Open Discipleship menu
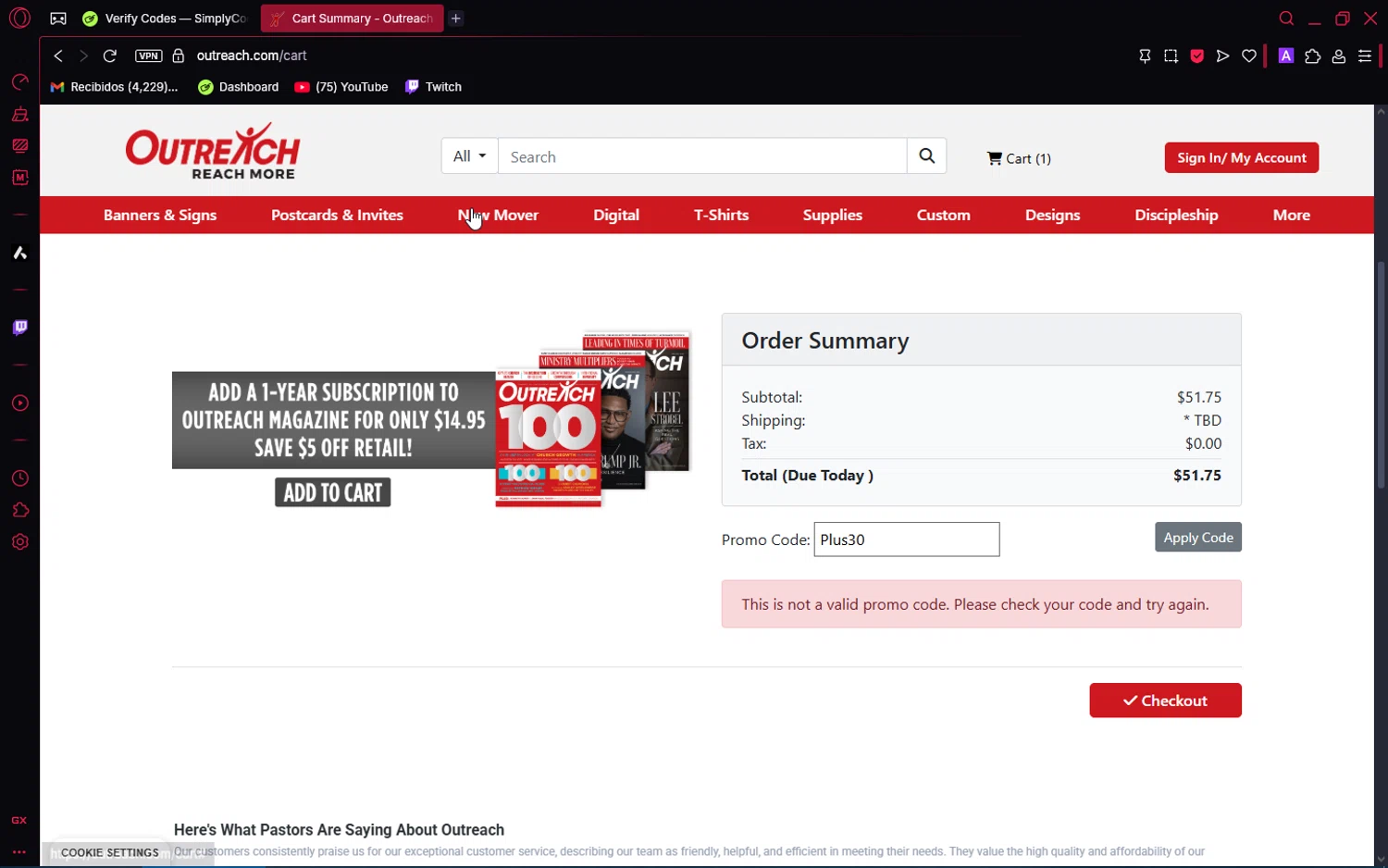 1176,215
